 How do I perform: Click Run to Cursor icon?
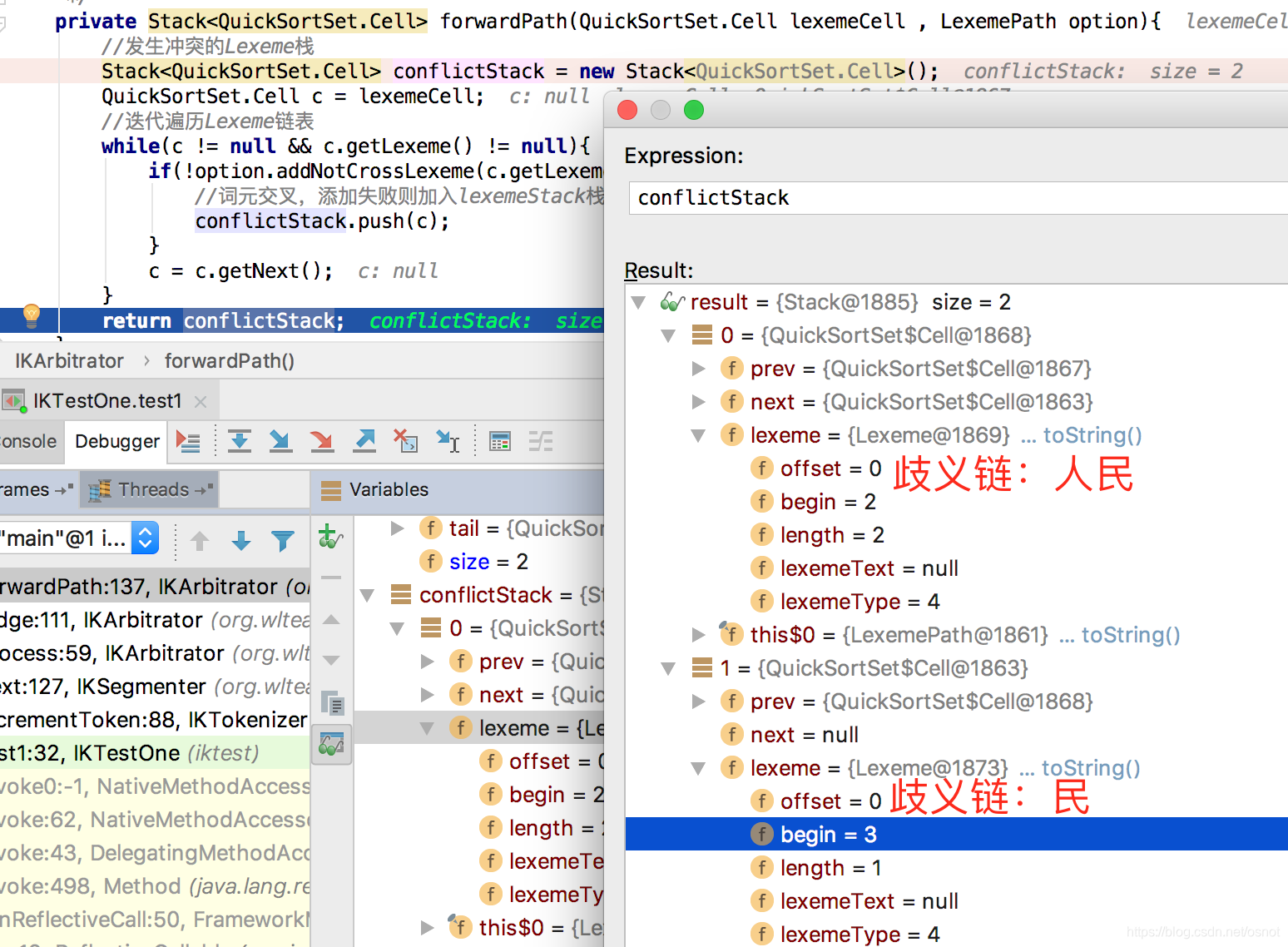point(448,441)
